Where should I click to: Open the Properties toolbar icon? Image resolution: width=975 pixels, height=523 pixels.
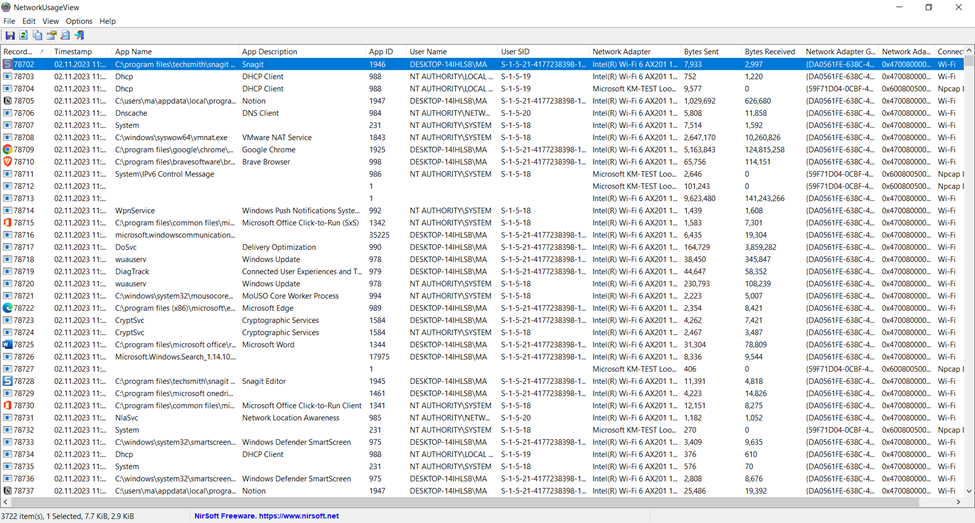(x=51, y=35)
